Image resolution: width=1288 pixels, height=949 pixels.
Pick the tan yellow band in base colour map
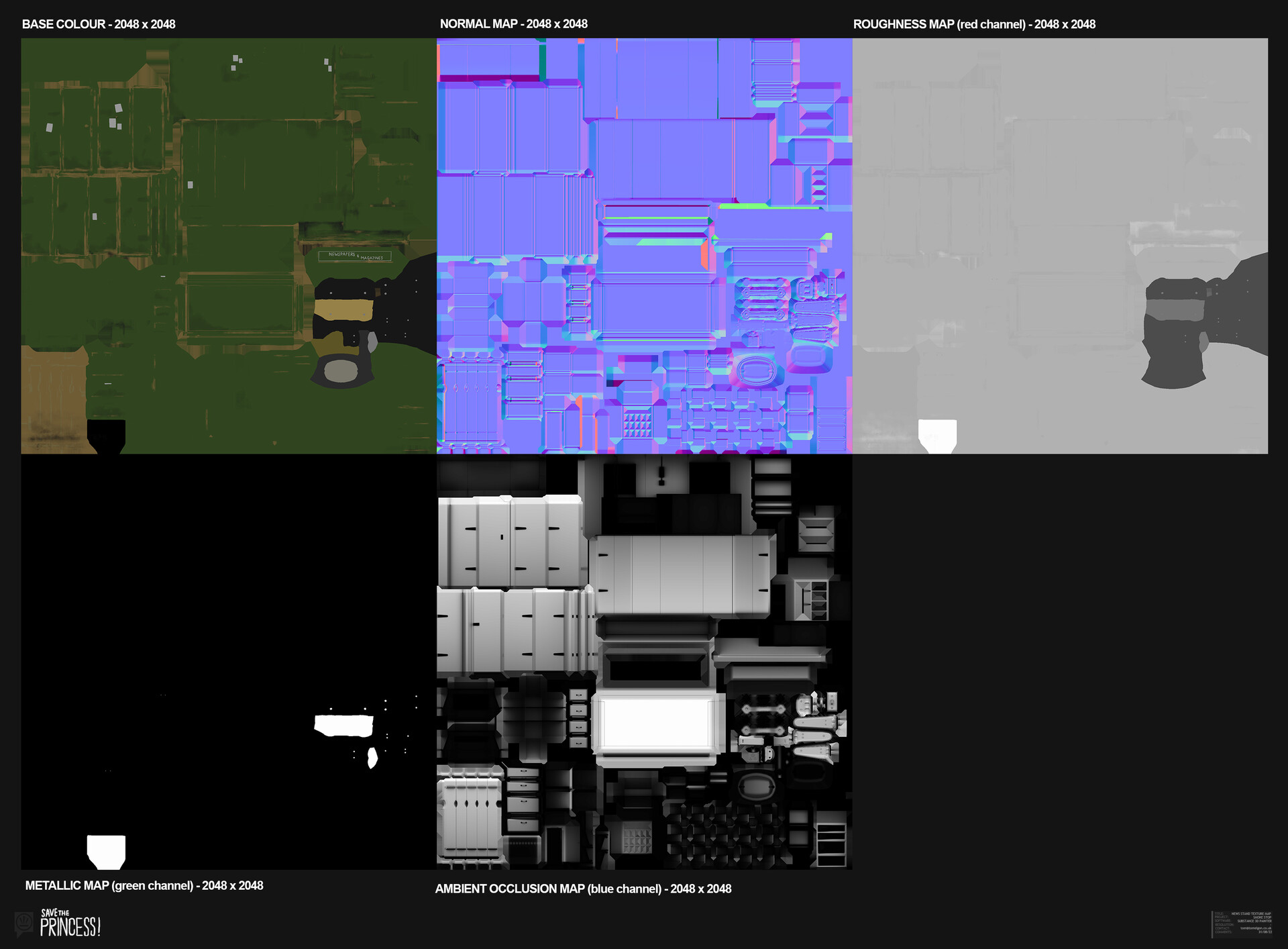tap(343, 310)
